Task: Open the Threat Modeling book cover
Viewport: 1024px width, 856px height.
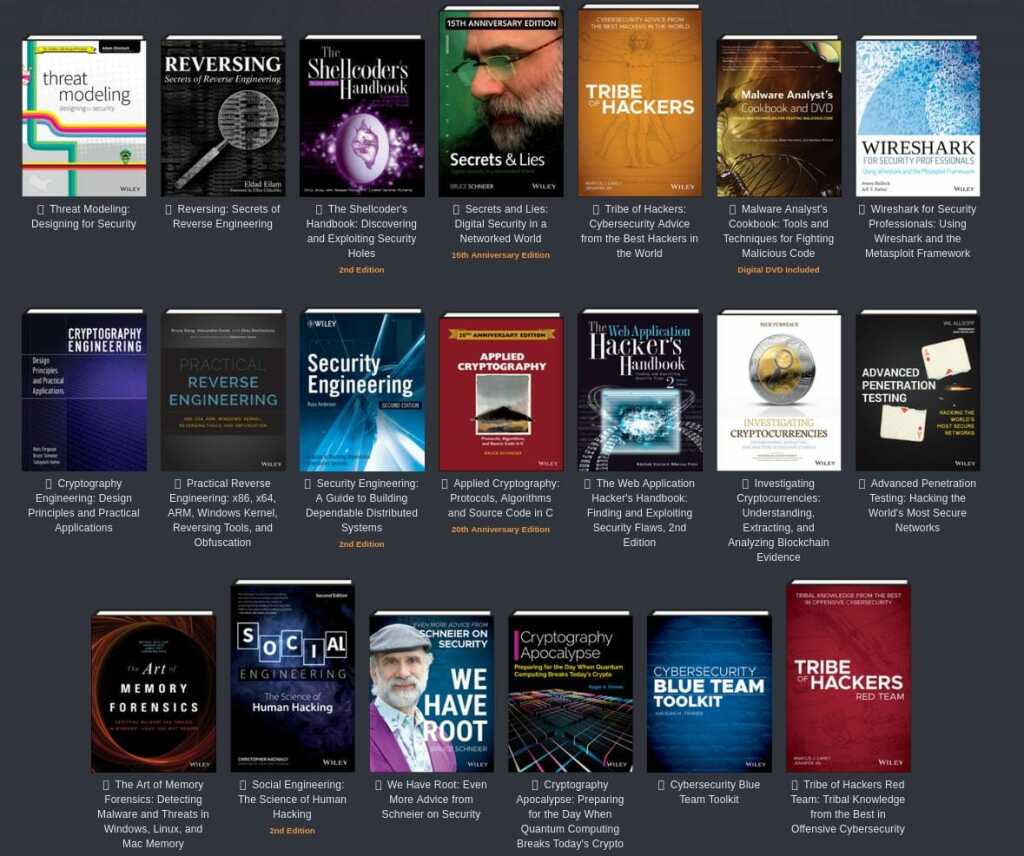Action: tap(84, 117)
